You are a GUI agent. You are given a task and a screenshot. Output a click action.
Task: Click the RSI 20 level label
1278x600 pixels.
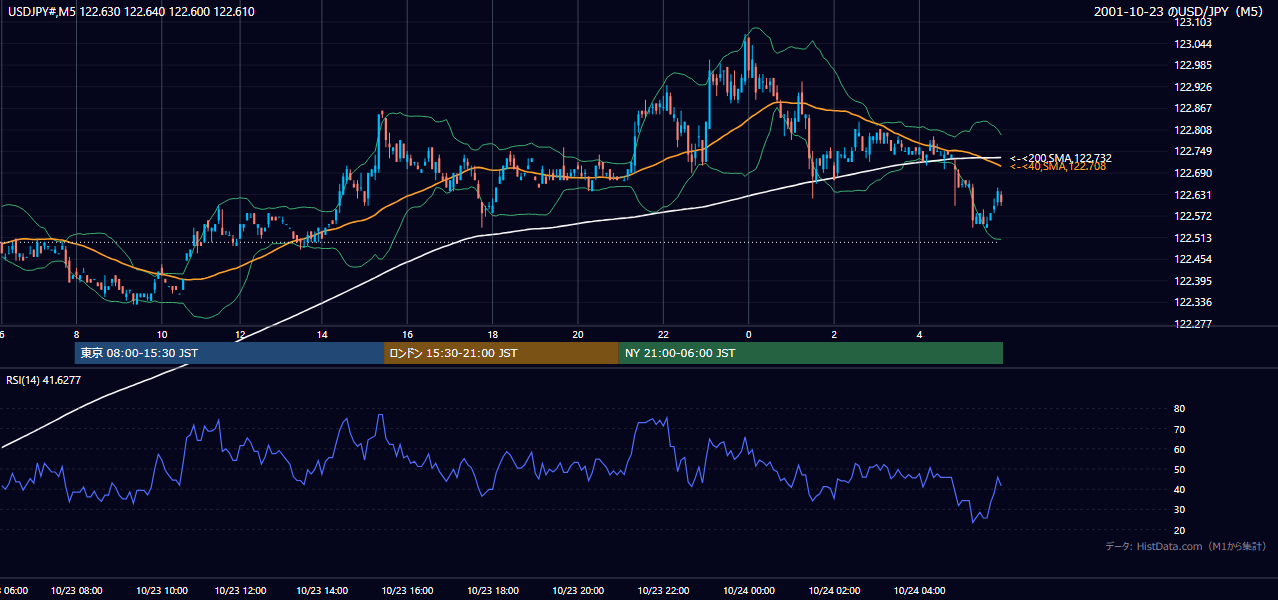[x=1179, y=530]
